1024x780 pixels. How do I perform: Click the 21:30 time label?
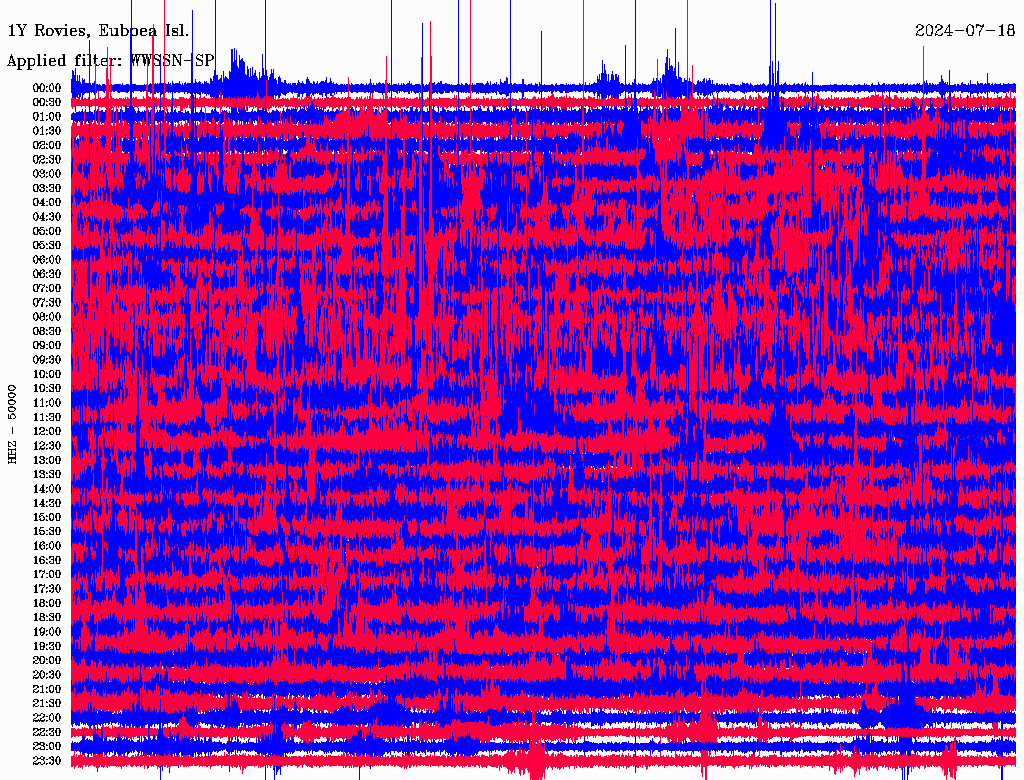point(47,704)
